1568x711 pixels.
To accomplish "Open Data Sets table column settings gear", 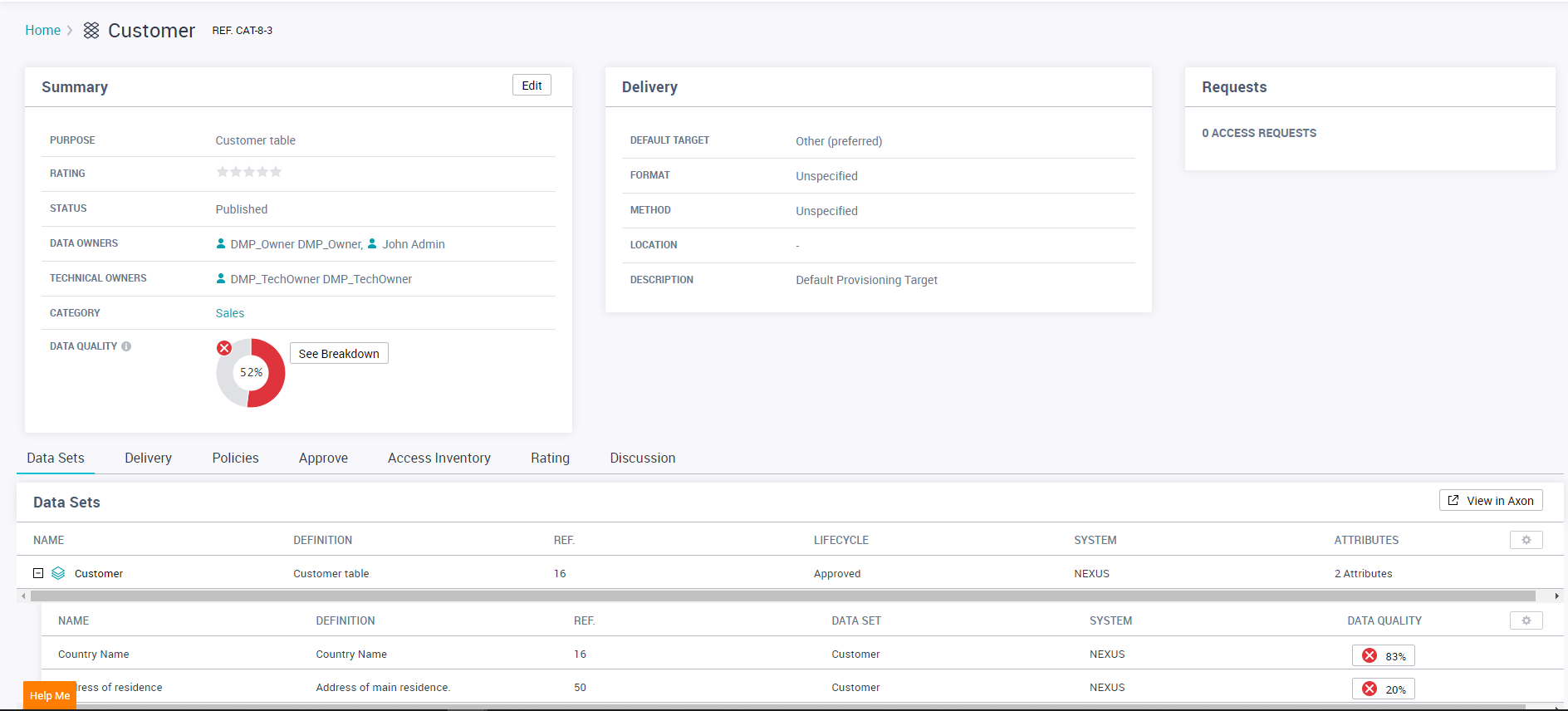I will [1526, 540].
